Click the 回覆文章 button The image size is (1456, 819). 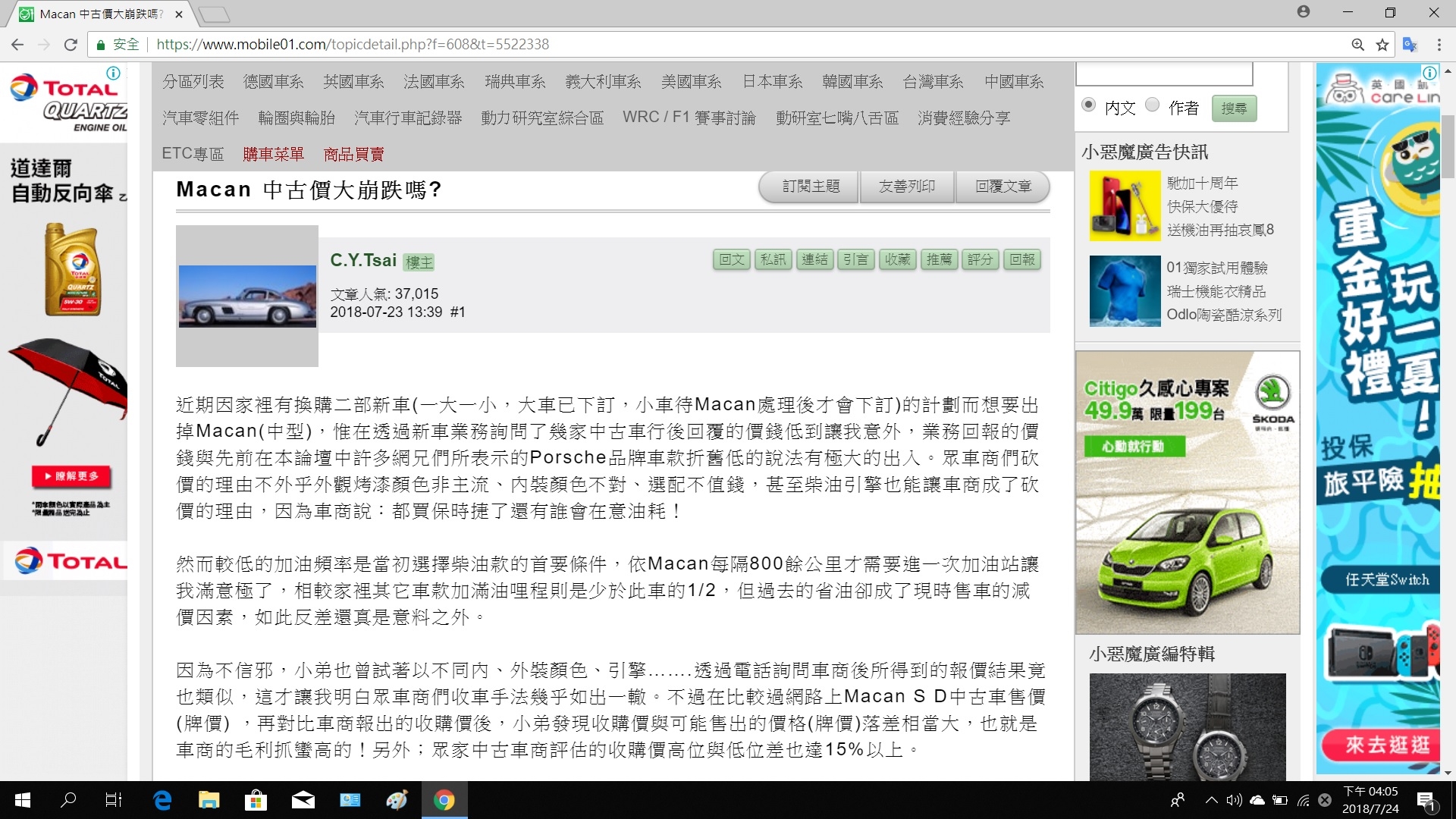coord(1003,187)
